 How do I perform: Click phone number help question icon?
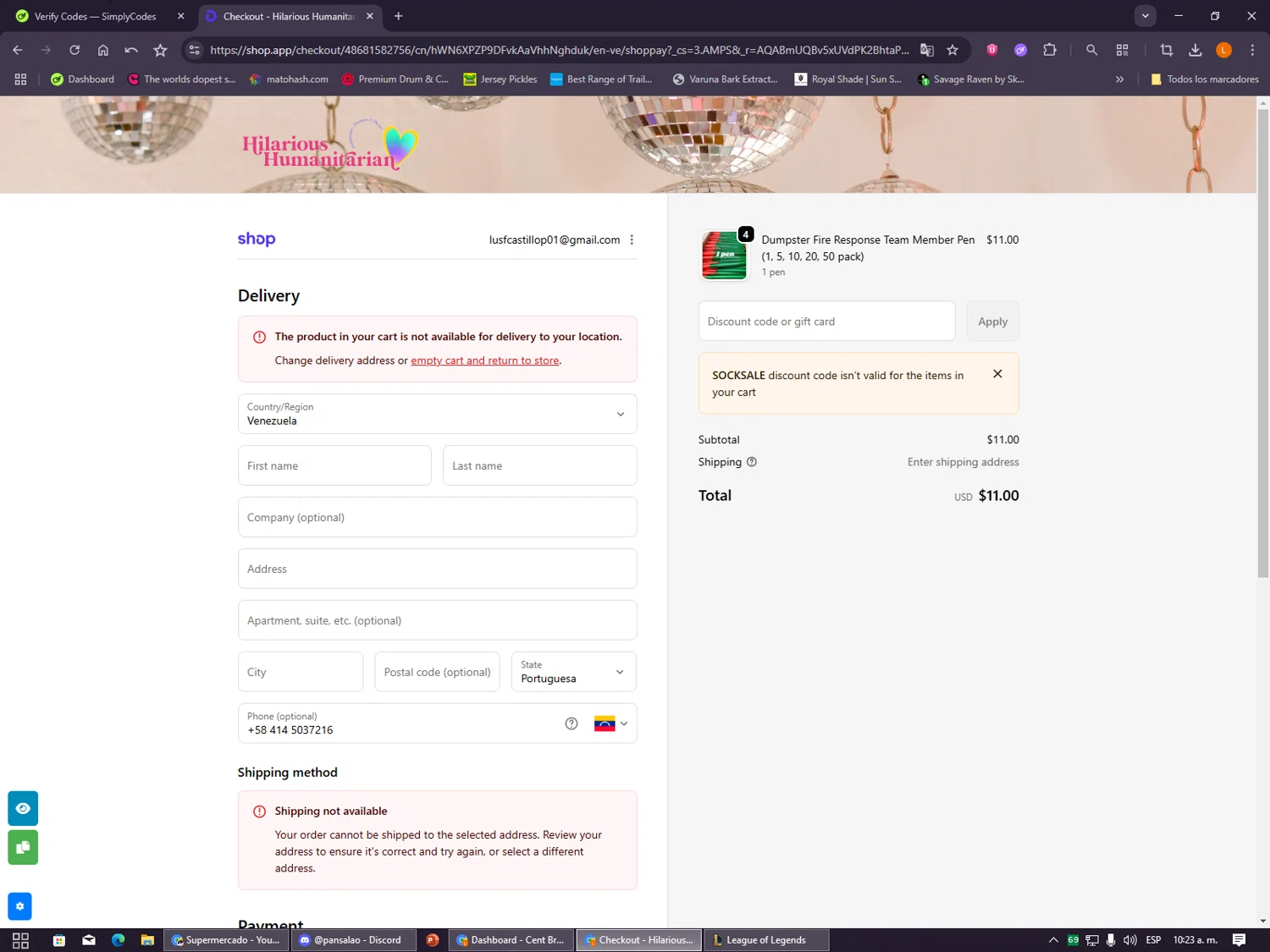pos(571,724)
